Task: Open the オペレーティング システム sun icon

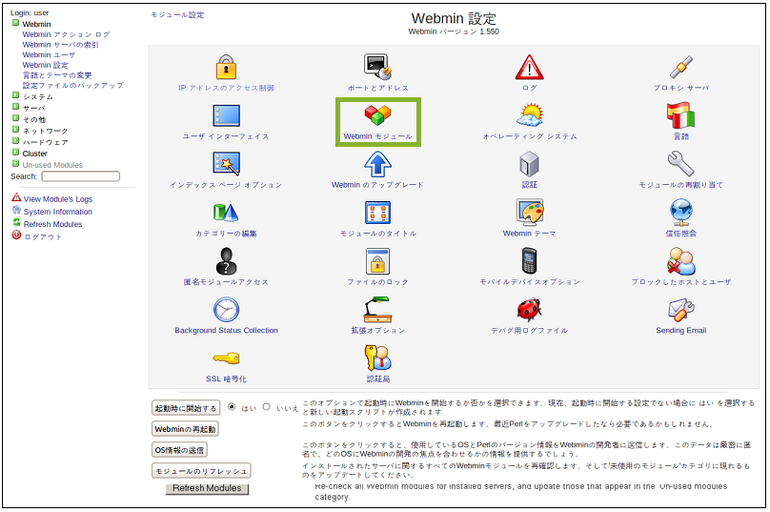Action: [x=529, y=115]
